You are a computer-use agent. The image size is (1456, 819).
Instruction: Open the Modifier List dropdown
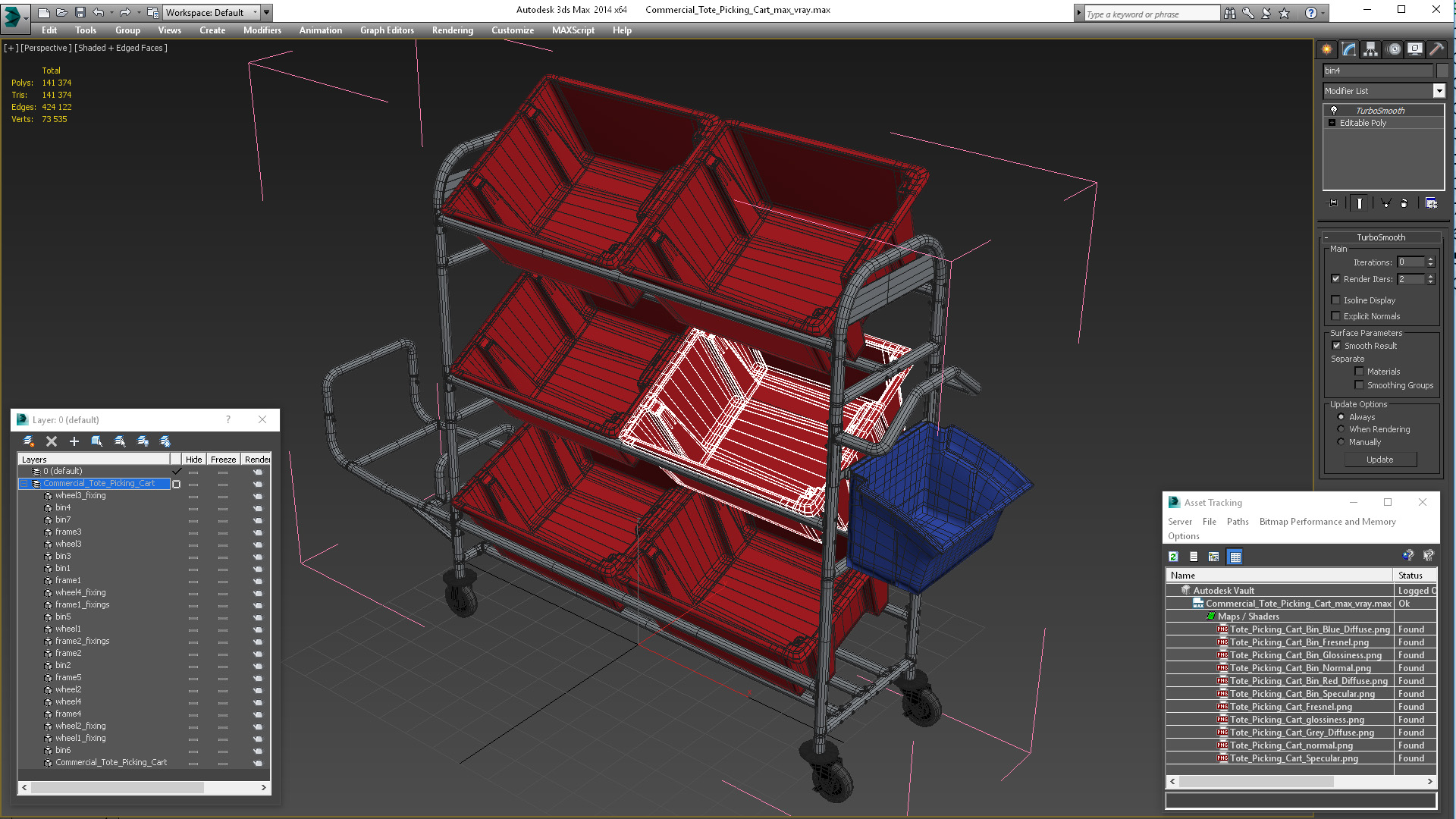[1439, 91]
